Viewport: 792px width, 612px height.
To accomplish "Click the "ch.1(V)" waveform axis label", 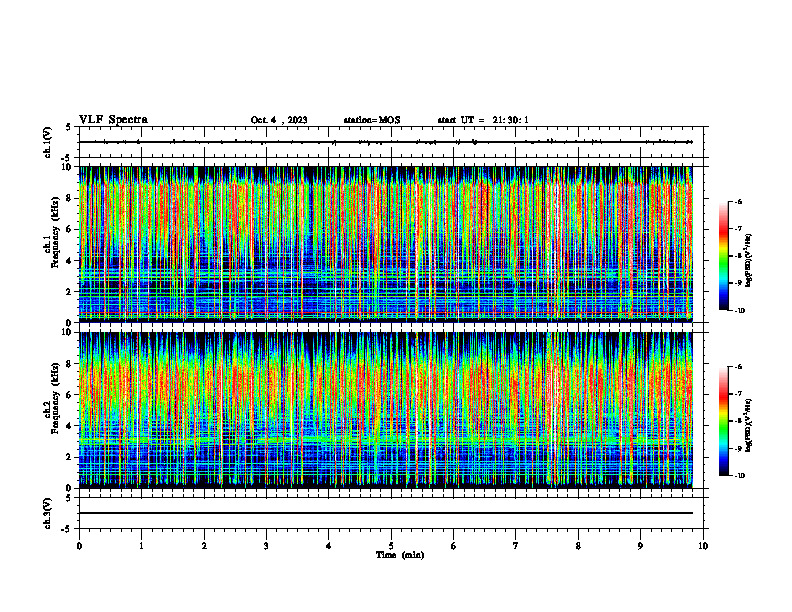I will coord(47,142).
